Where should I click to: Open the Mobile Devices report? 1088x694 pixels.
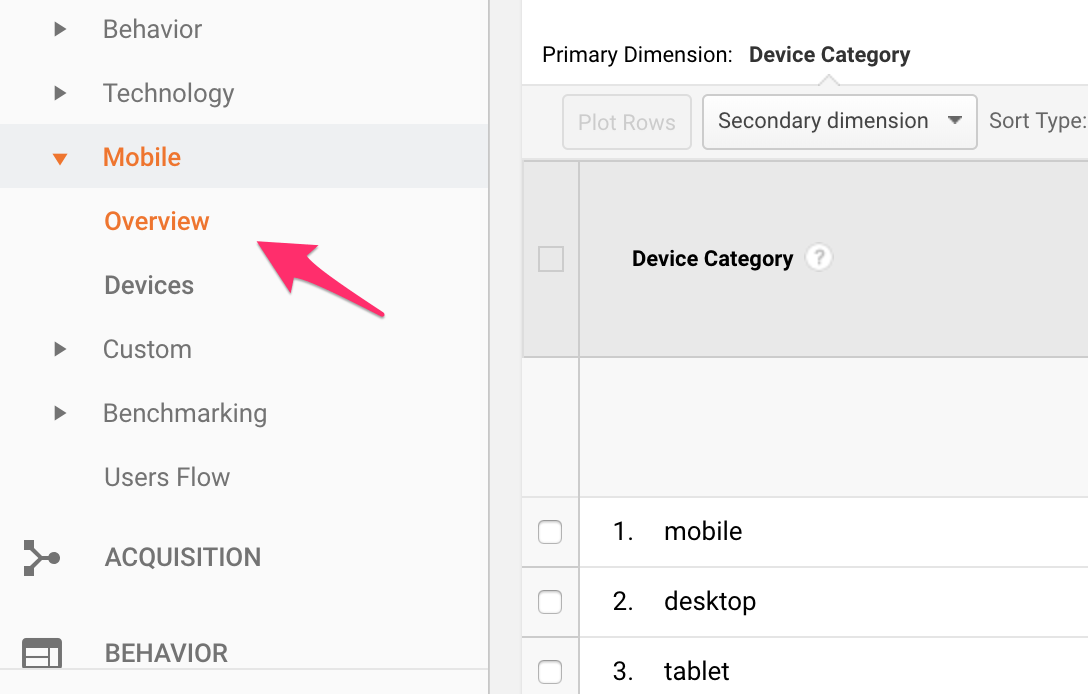tap(149, 285)
